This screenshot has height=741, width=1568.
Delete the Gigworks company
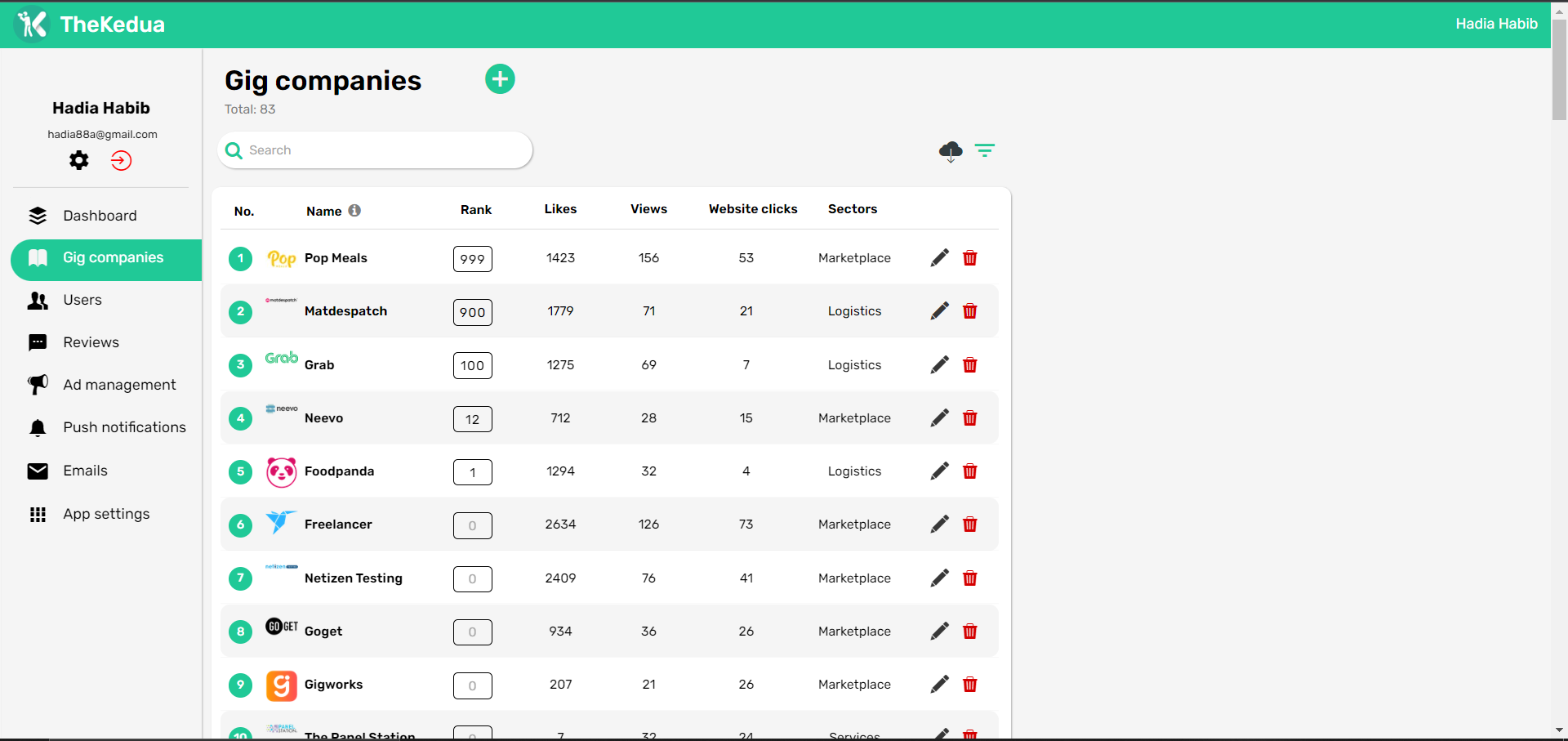[x=970, y=684]
